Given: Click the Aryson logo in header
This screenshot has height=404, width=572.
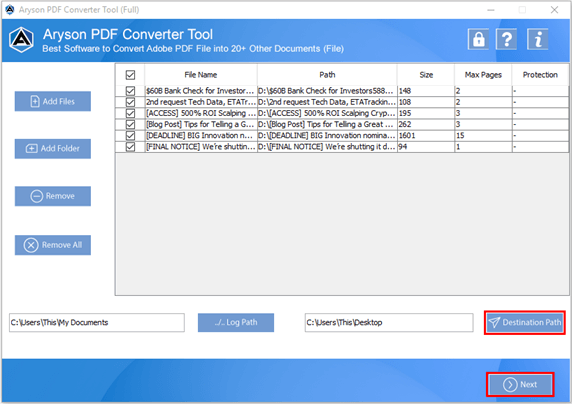Looking at the screenshot, I should (x=22, y=40).
